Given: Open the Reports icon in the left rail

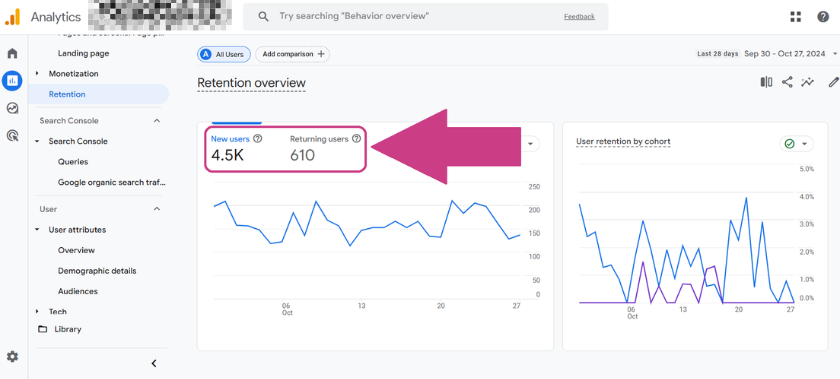Looking at the screenshot, I should click(x=12, y=81).
